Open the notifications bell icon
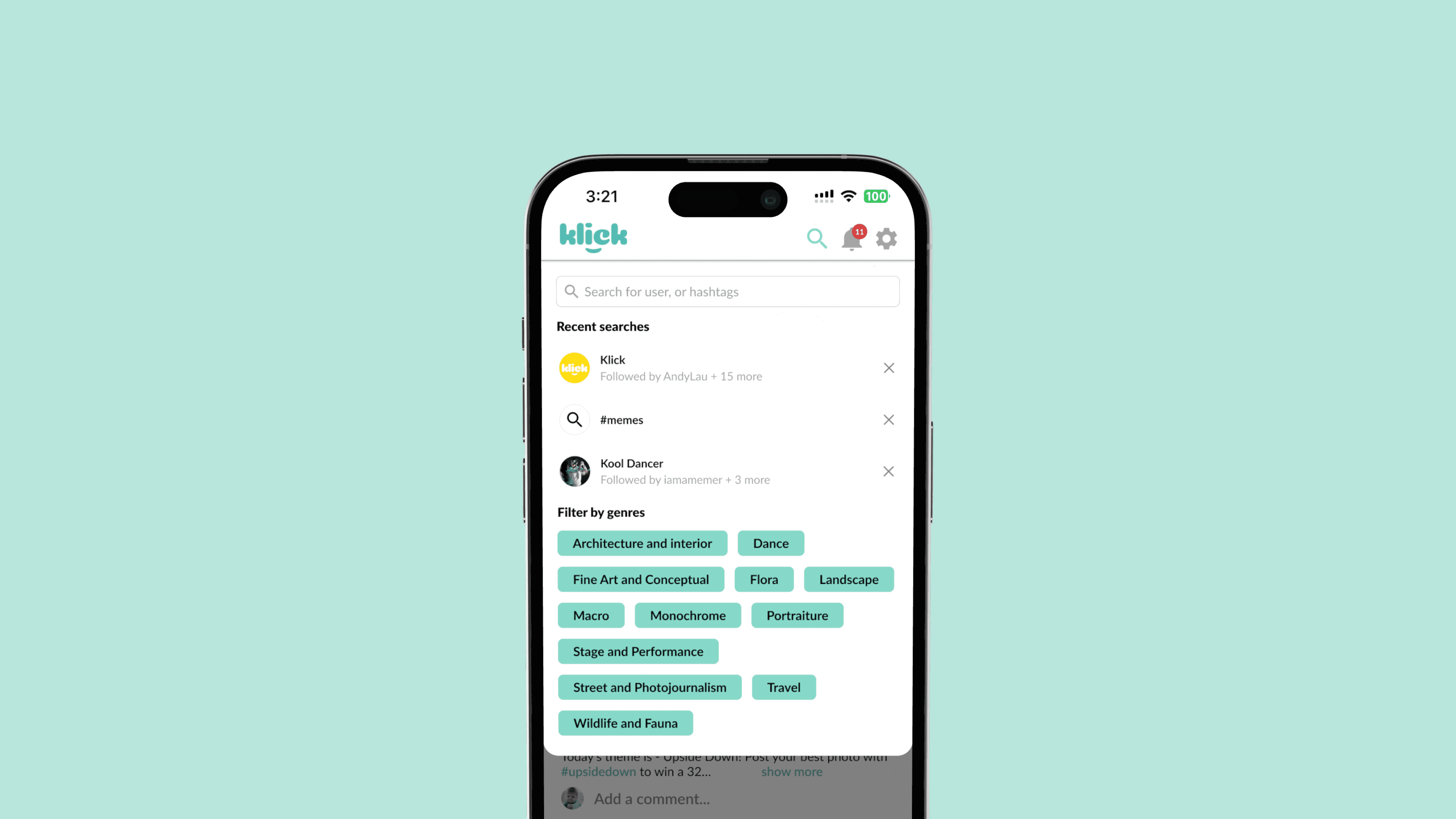The width and height of the screenshot is (1456, 819). (851, 239)
